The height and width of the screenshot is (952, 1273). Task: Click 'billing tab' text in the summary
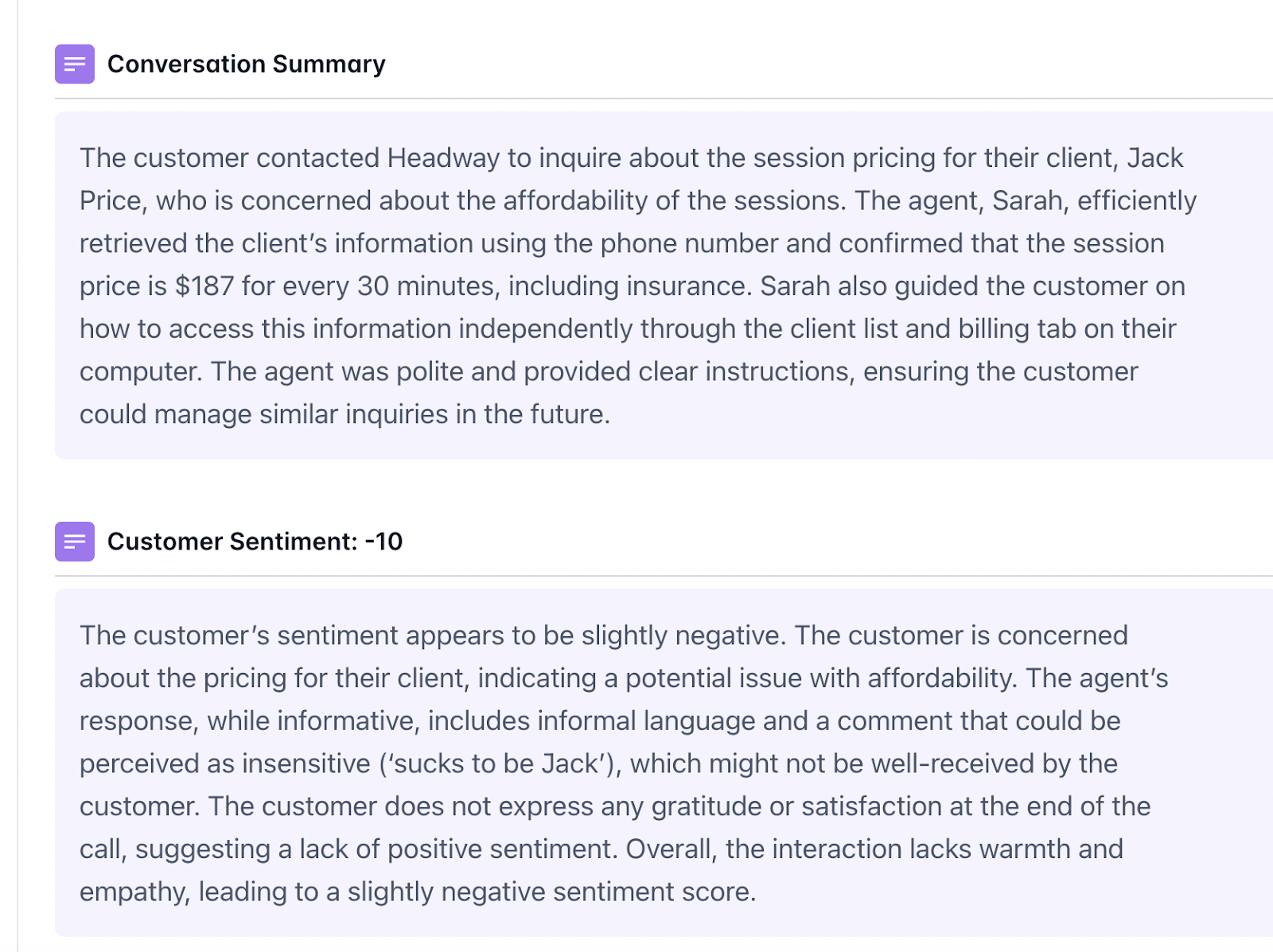tap(1017, 328)
